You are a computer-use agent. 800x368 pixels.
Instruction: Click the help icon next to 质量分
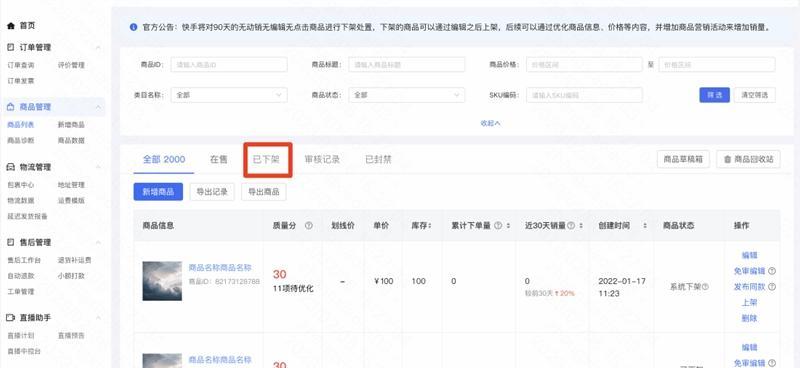tap(308, 226)
